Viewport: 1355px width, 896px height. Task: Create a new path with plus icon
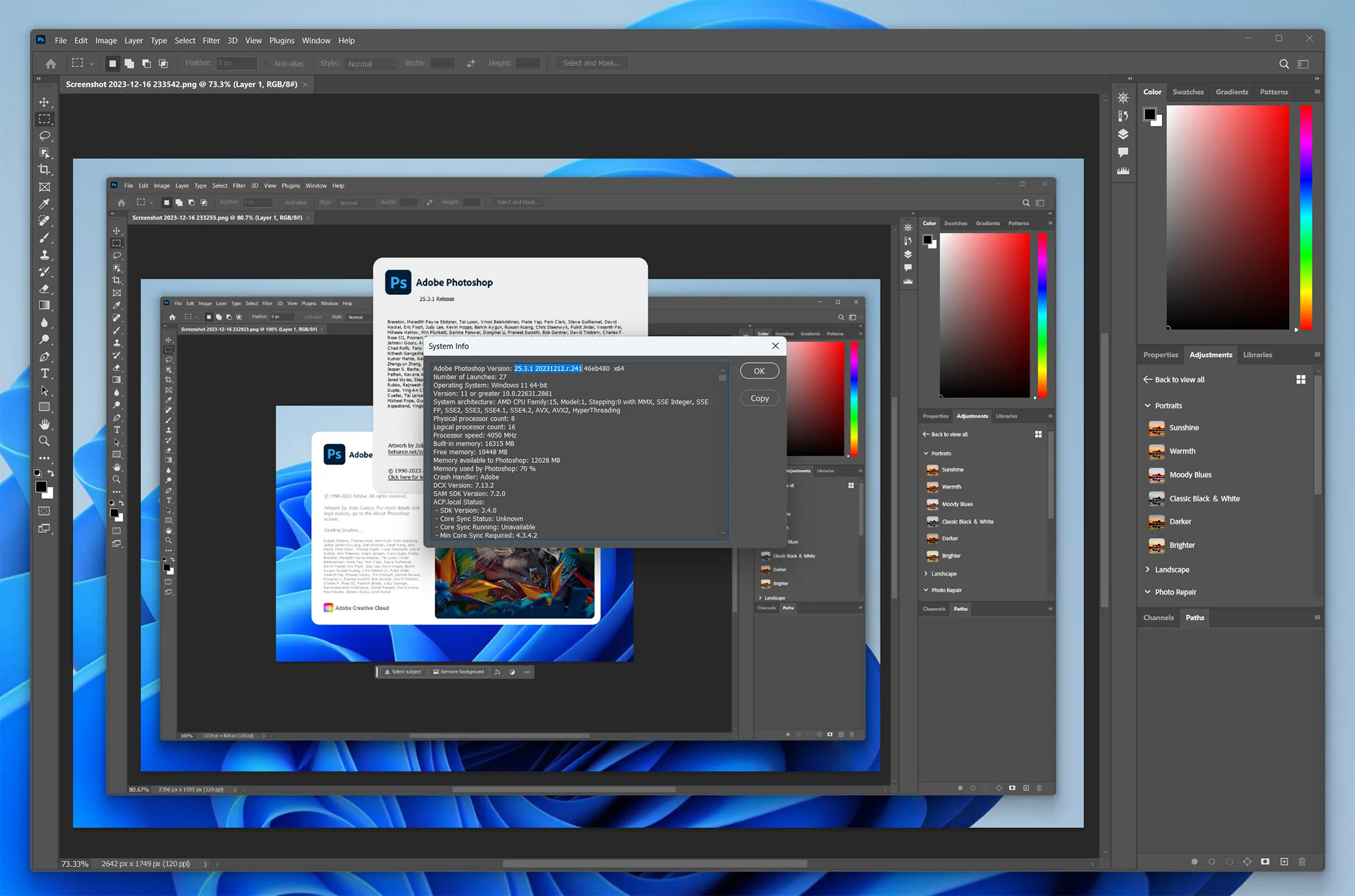click(1284, 861)
